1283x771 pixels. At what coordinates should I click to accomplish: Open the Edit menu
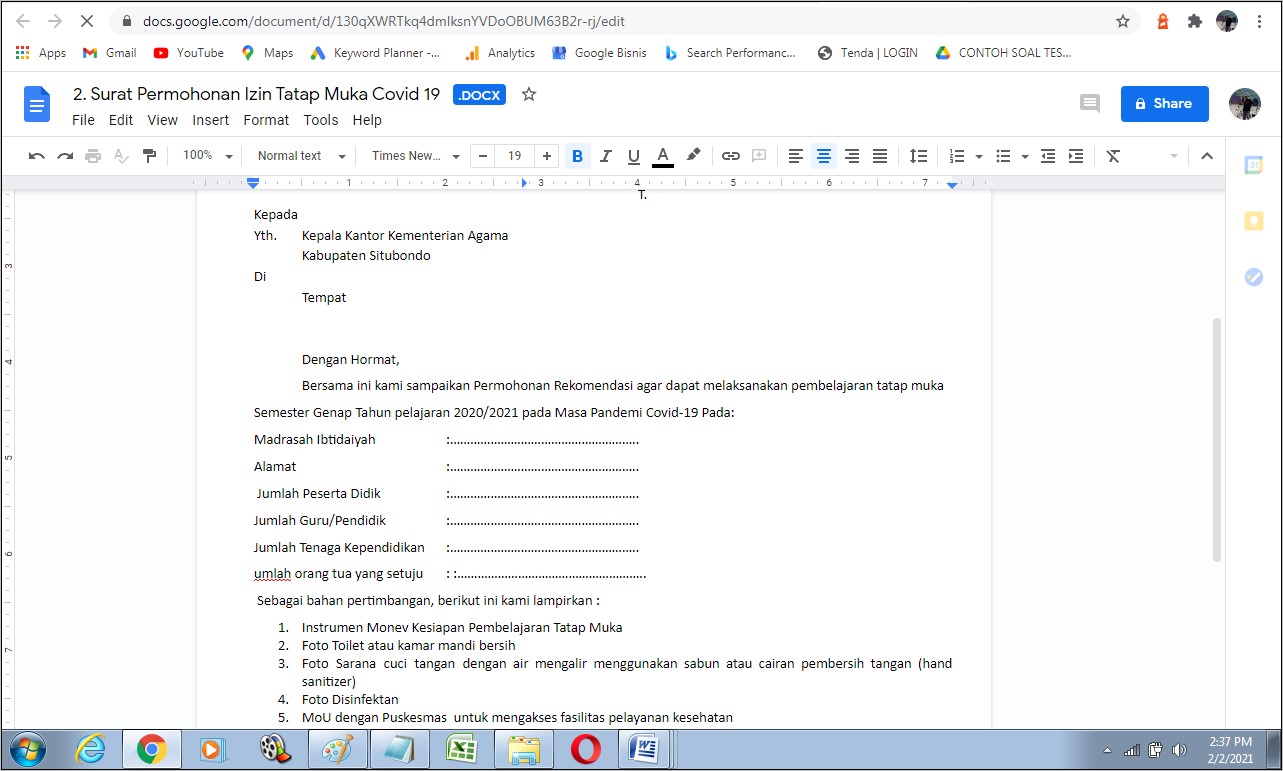(121, 120)
